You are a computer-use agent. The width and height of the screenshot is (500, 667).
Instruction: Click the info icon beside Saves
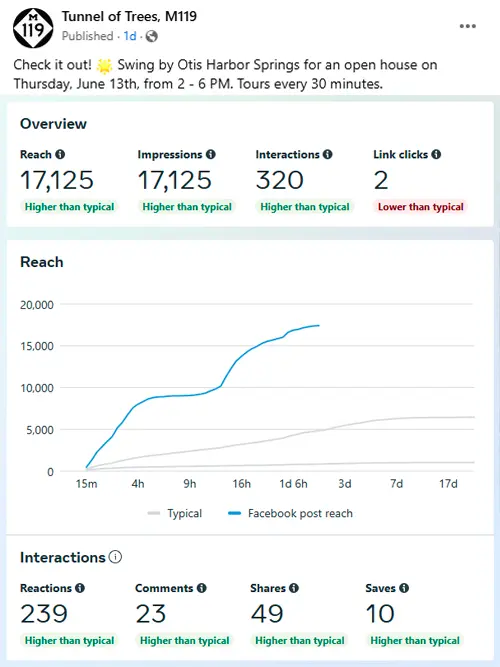[404, 588]
